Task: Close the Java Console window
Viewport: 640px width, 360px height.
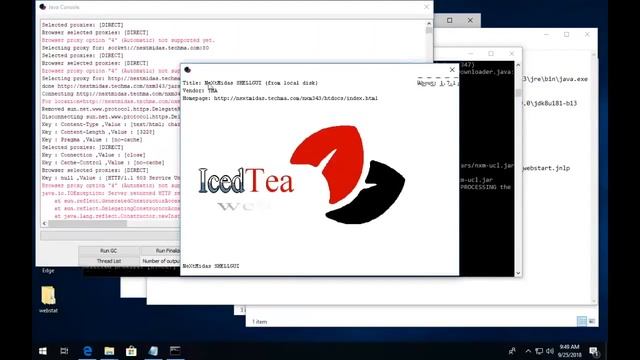Action: (427, 7)
